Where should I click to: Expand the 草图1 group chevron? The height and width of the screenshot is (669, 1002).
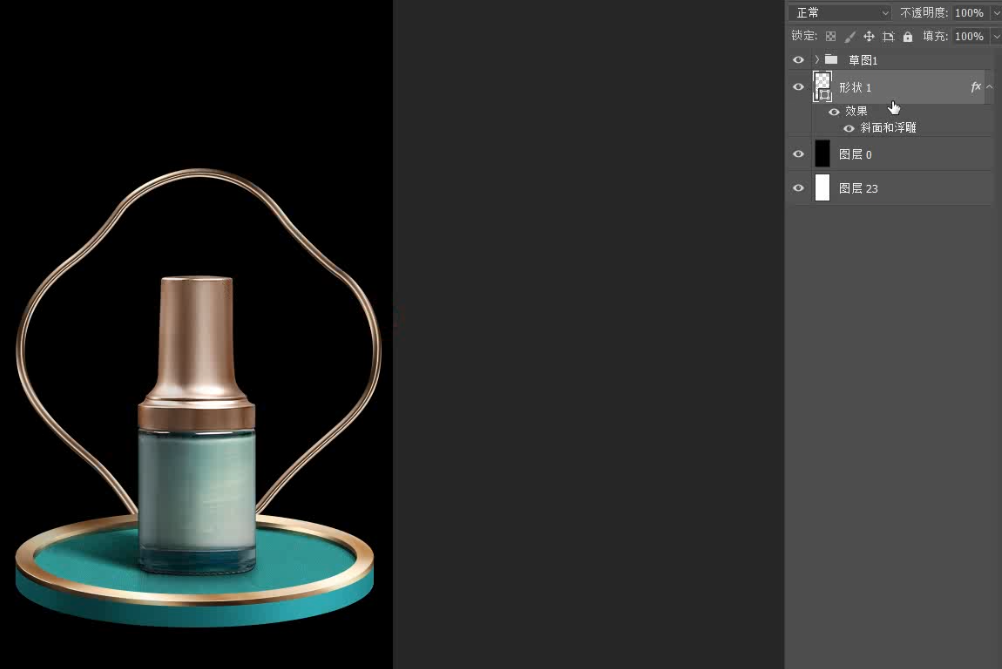(x=817, y=60)
